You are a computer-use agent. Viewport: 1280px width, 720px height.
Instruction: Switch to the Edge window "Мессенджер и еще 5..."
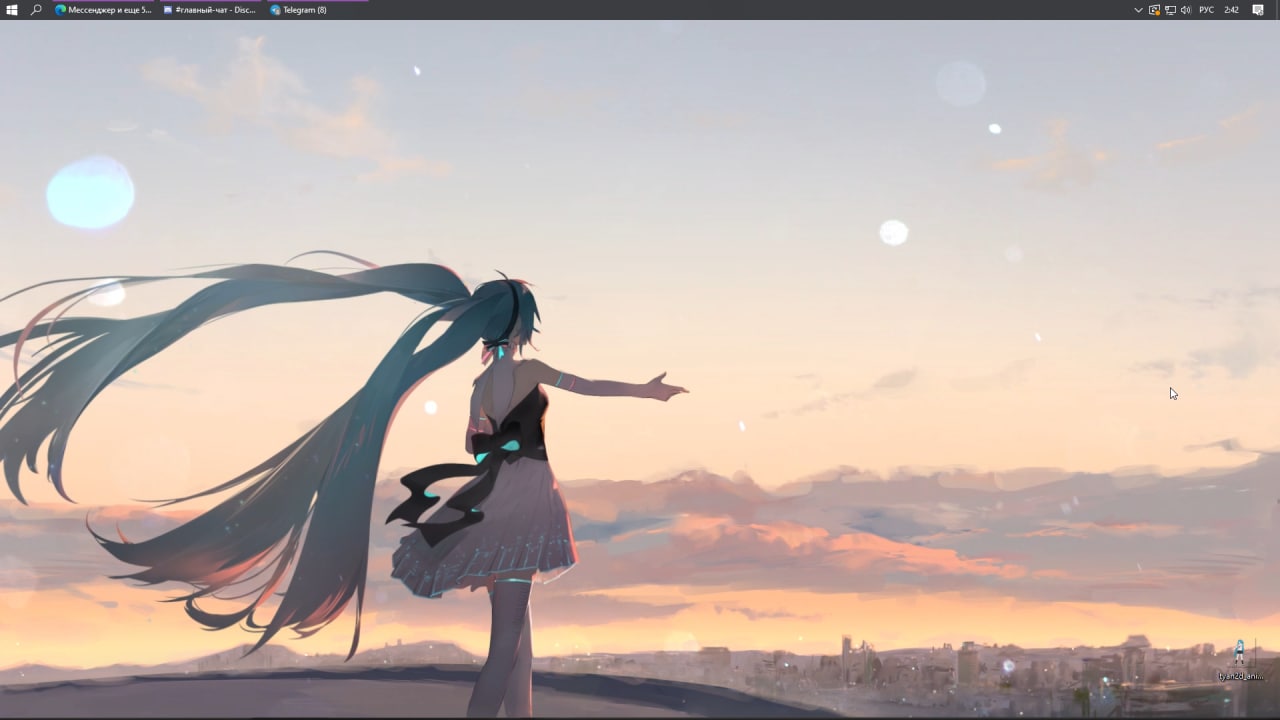102,10
